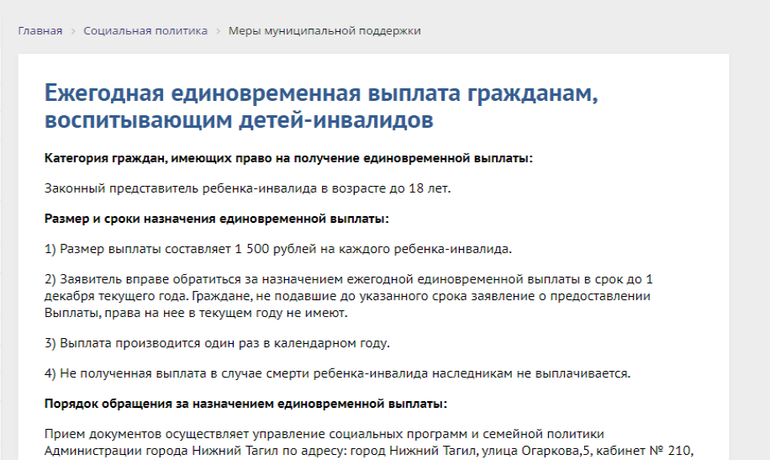Click the chevron after Социальная политика

pos(218,31)
